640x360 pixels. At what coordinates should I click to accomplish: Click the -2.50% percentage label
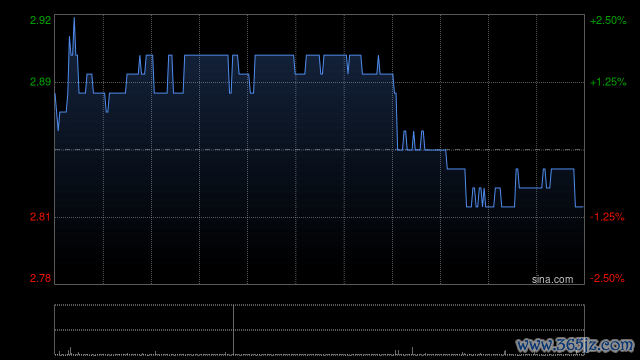click(607, 278)
